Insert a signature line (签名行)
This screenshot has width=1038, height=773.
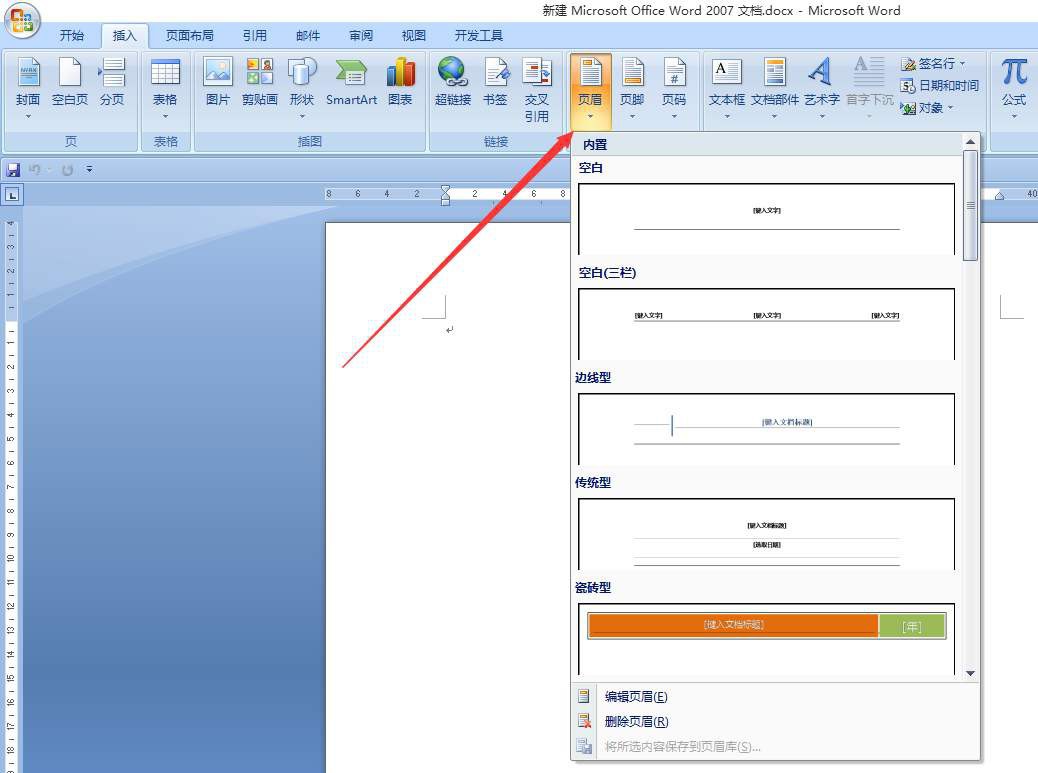tap(935, 64)
